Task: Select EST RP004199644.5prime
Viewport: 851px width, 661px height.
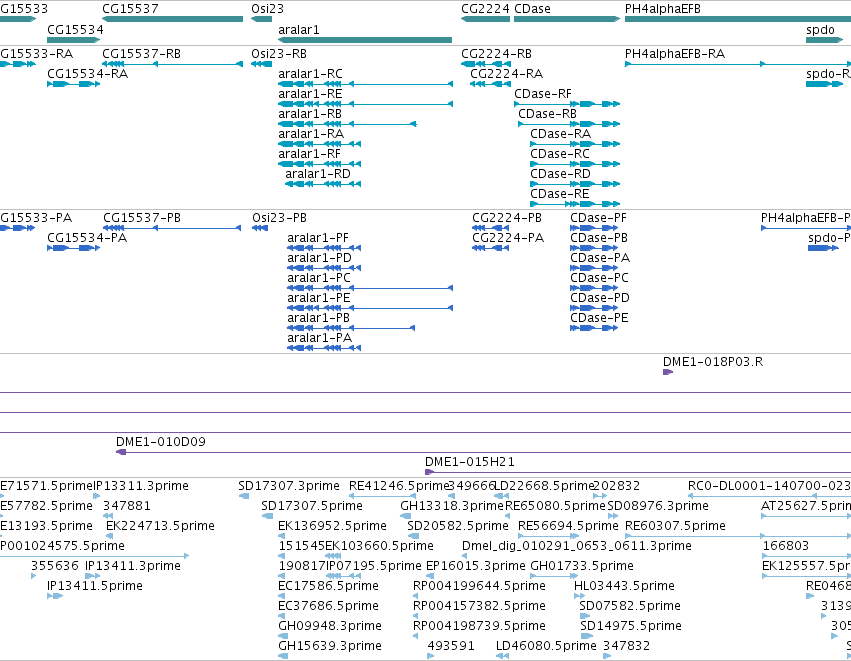Action: (x=415, y=596)
